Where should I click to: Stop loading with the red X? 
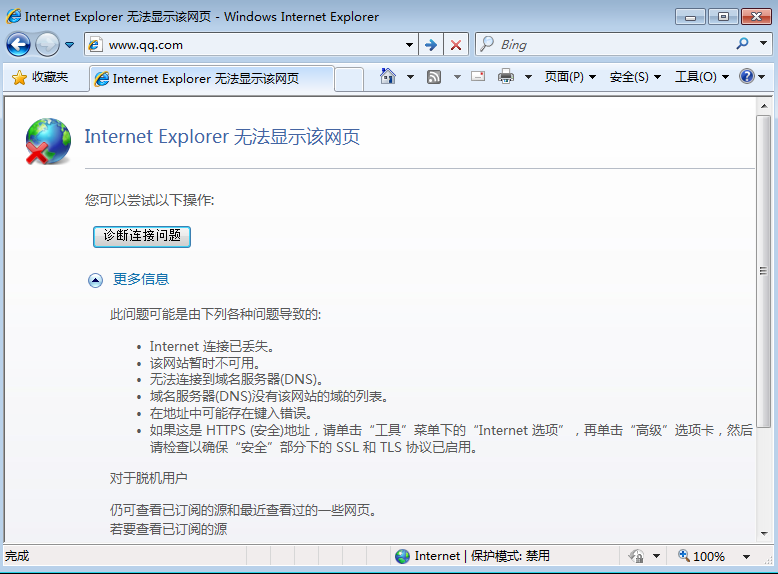[455, 45]
